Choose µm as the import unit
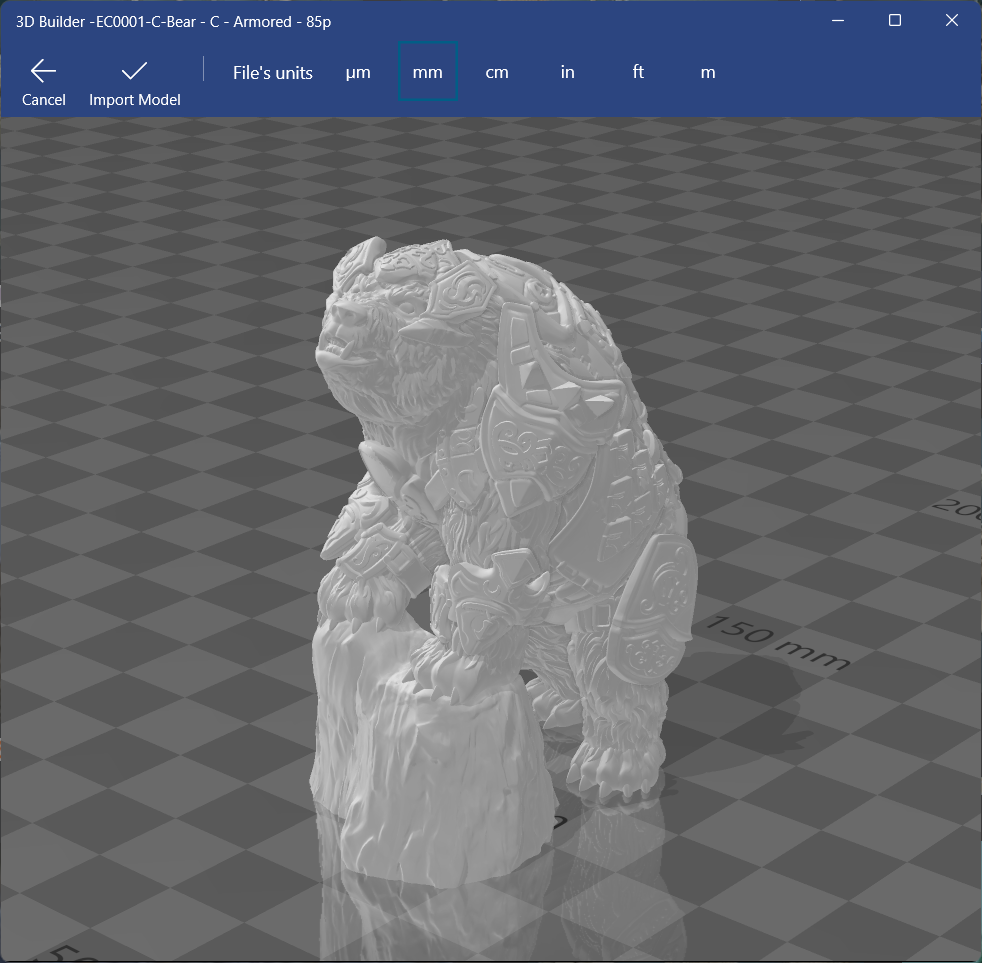The height and width of the screenshot is (963, 982). 358,73
